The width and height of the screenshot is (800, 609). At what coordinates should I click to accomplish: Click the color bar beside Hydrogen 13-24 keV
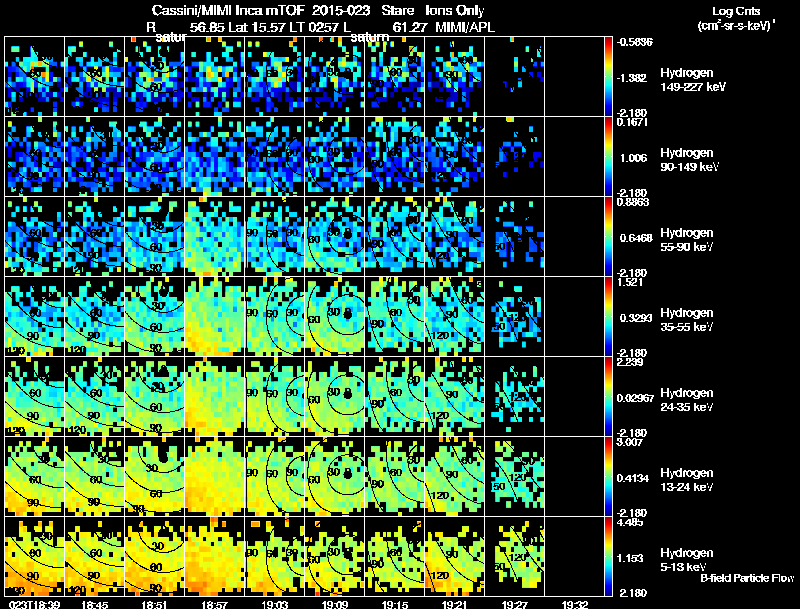click(608, 477)
